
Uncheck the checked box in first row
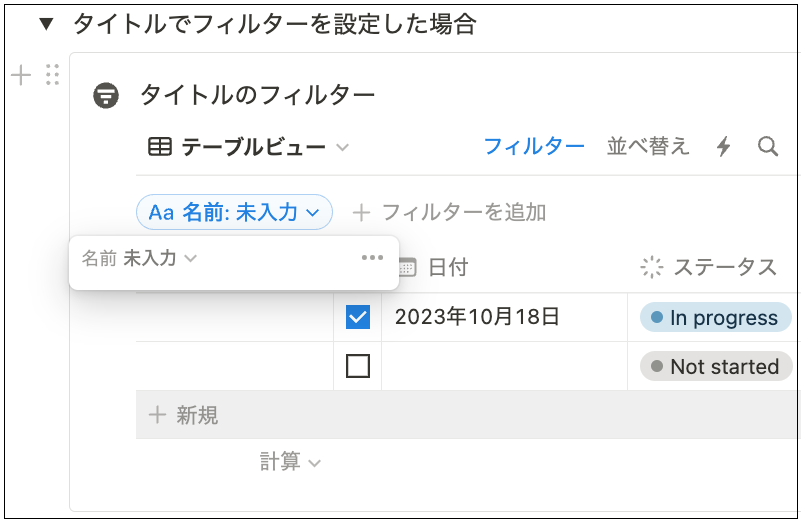(x=357, y=318)
